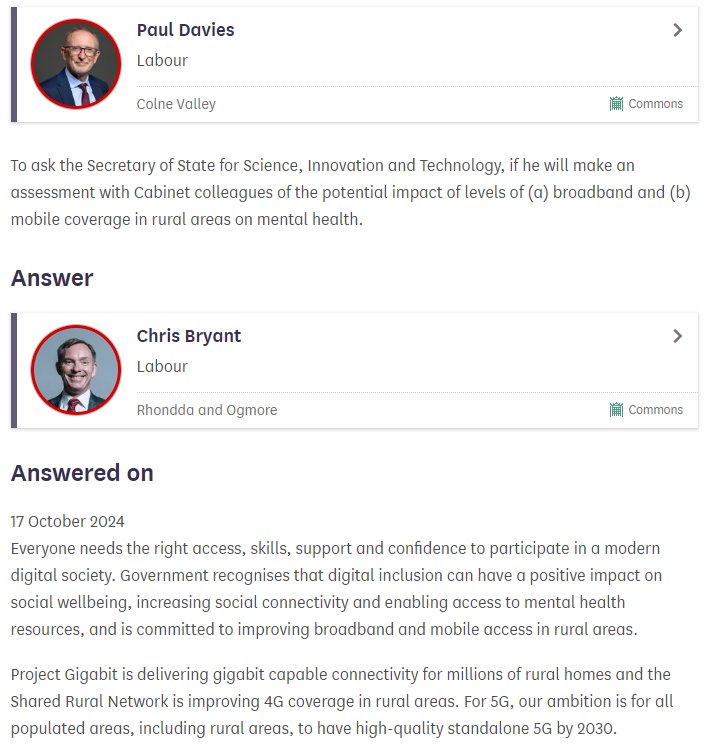Click the 17 October 2024 date

tap(68, 521)
